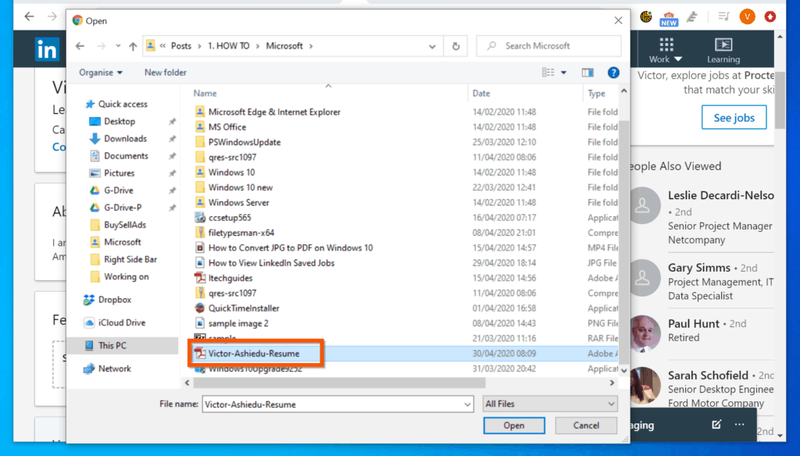Select the Windows 10 new folder
This screenshot has width=800, height=456.
pos(240,188)
